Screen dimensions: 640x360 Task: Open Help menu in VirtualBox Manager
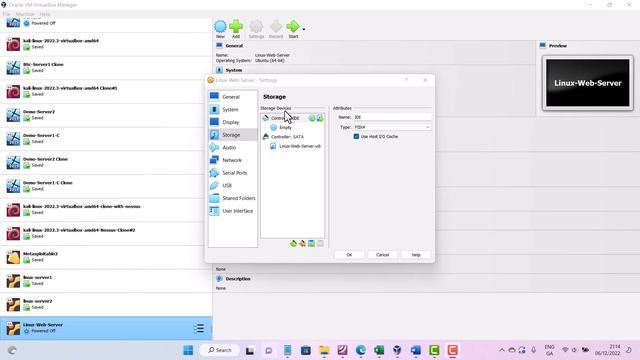45,14
